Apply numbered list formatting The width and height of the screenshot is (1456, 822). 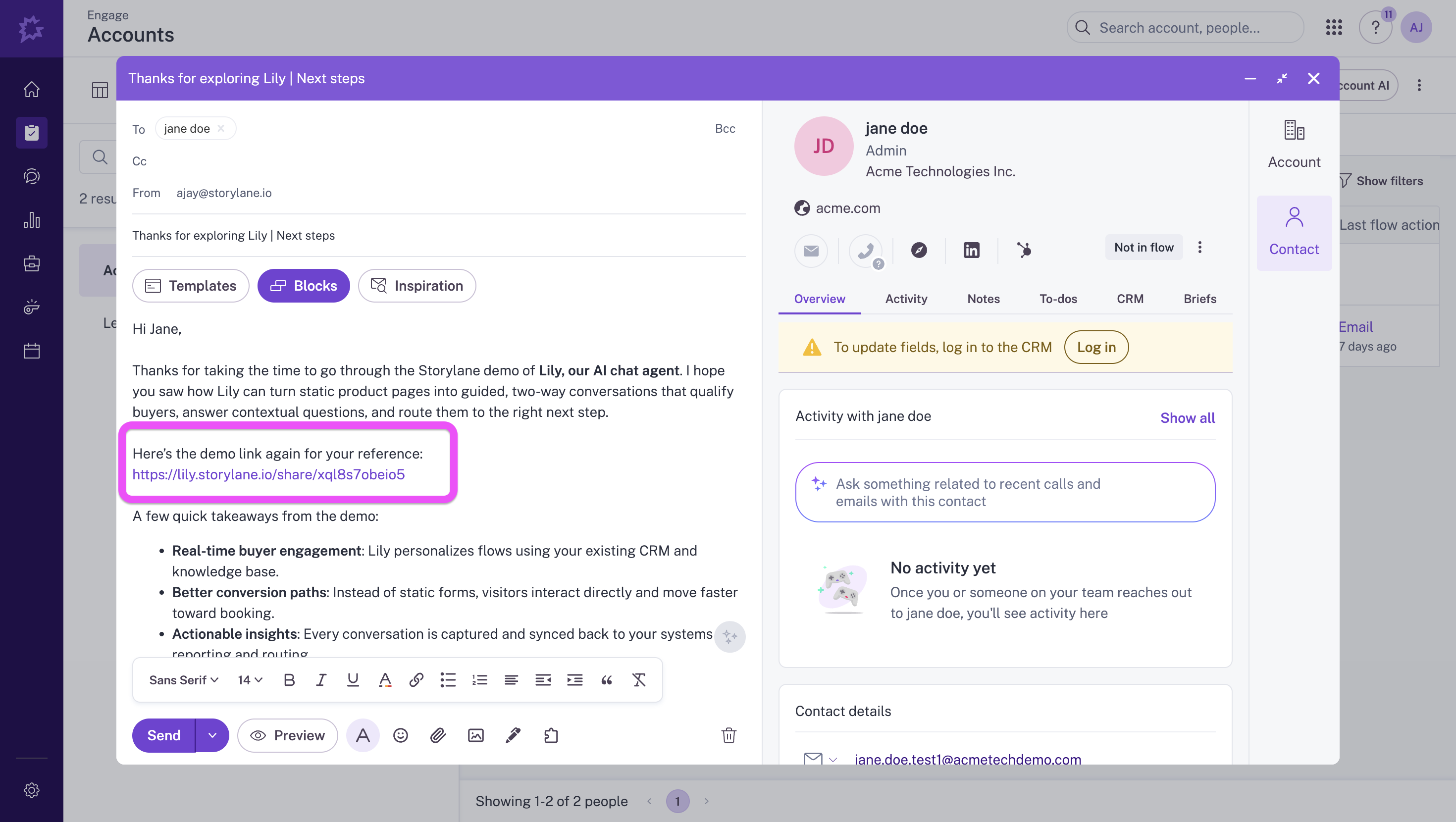[x=479, y=680]
